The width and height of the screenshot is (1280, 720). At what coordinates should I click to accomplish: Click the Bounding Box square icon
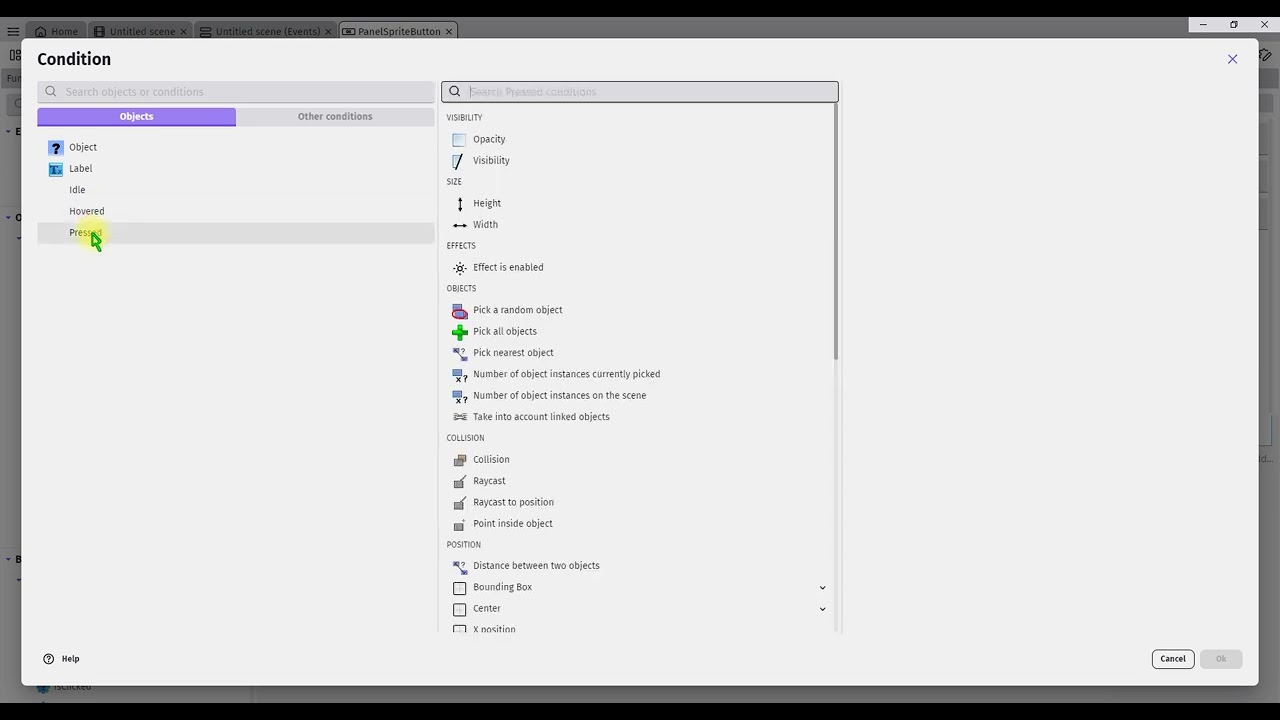459,588
